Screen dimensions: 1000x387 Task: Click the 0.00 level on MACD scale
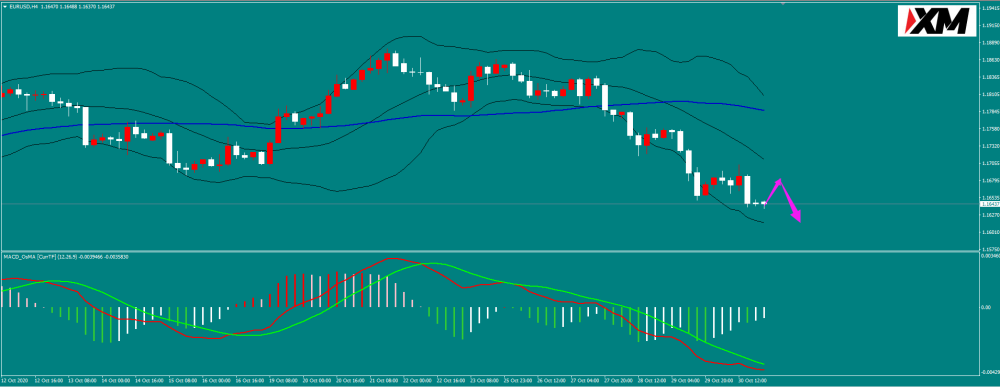985,307
